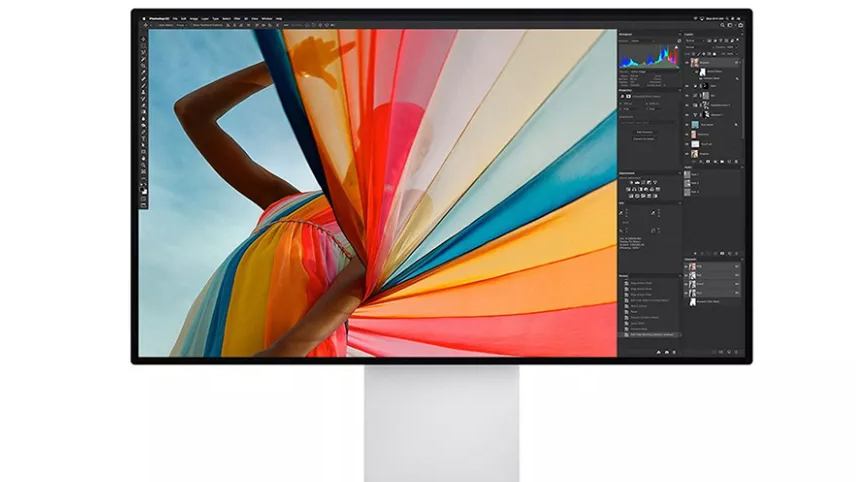Toggle Blue channel visibility eye
The width and height of the screenshot is (856, 482).
pos(686,293)
